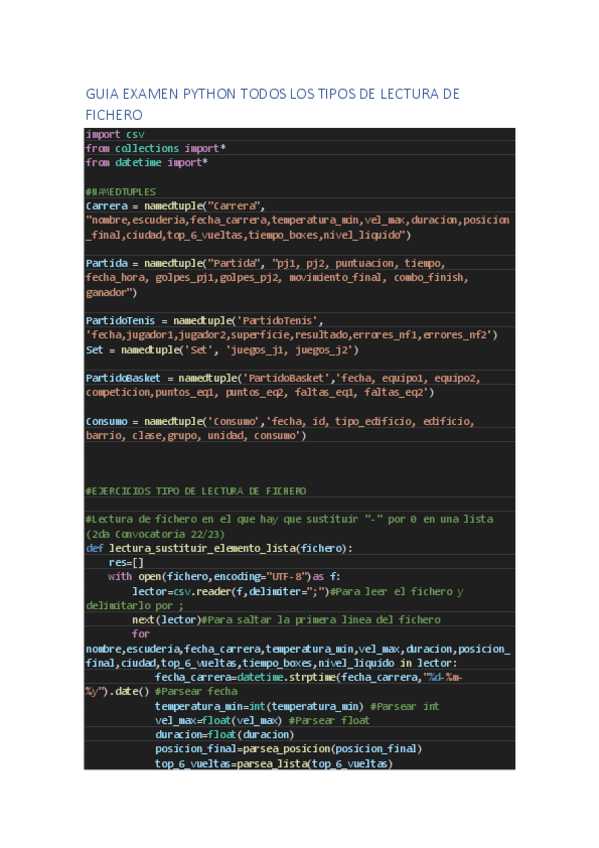Screen dimensions: 599x848
Task: Click the comment 'delimitarlo por ;'
Action: [135, 605]
